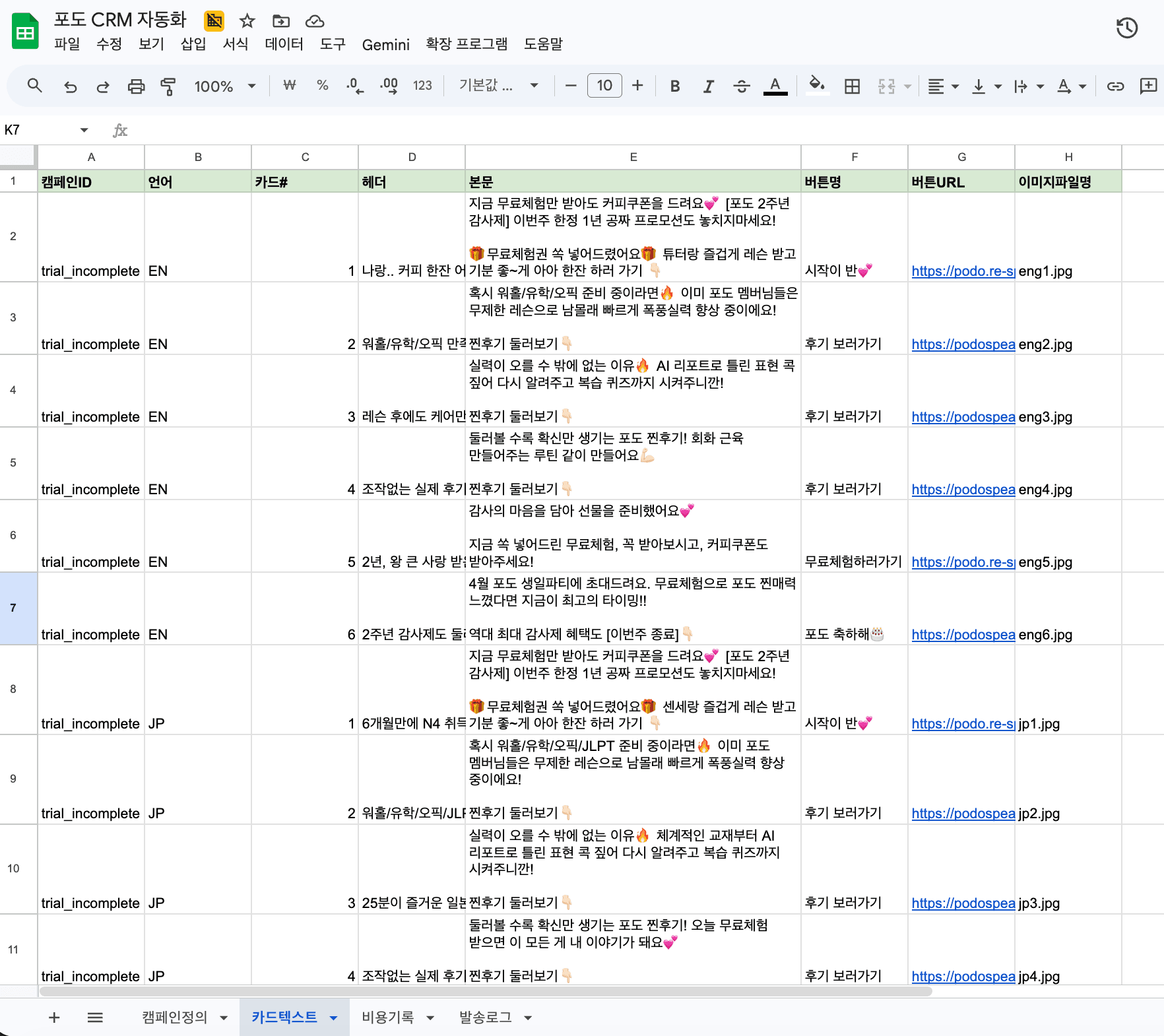Show the all sheets list
Screen dimensions: 1164x1036
tap(95, 1018)
